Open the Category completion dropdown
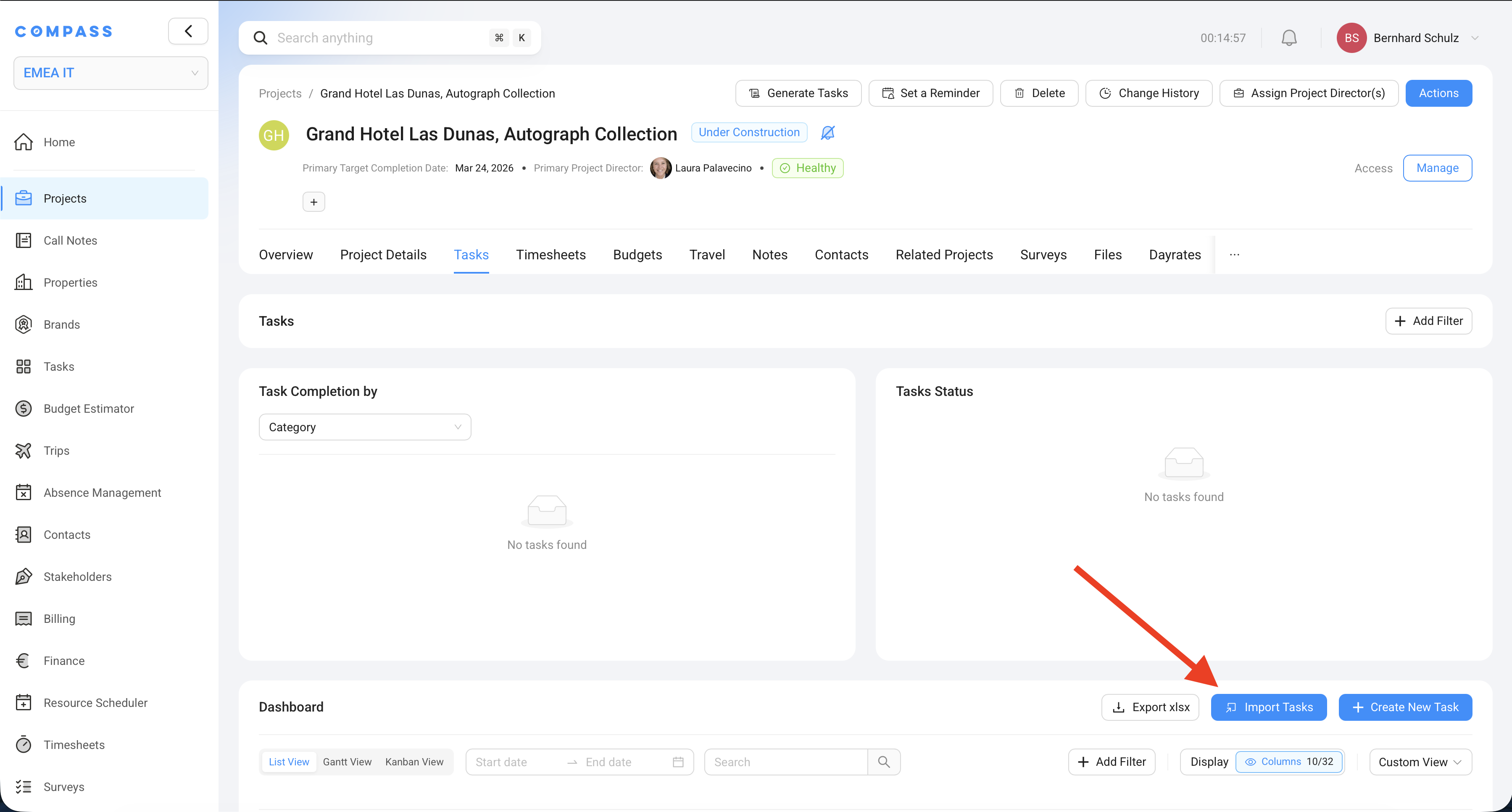Image resolution: width=1512 pixels, height=812 pixels. [x=364, y=427]
